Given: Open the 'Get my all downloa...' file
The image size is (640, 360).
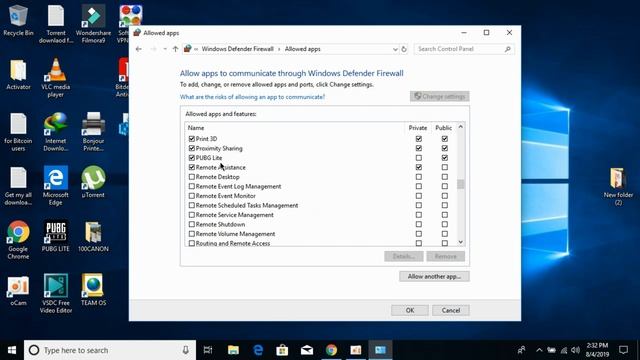Looking at the screenshot, I should (18, 186).
